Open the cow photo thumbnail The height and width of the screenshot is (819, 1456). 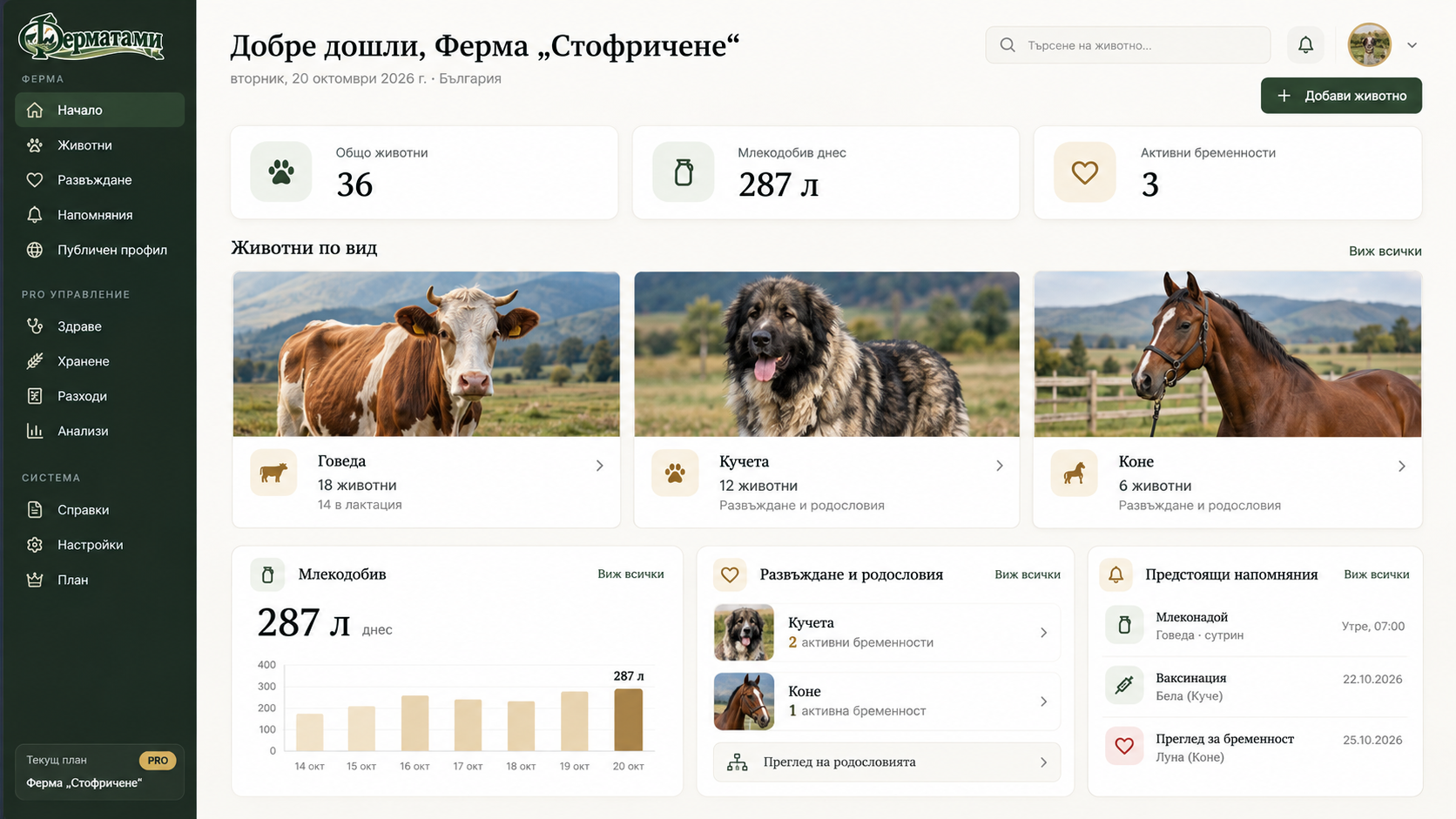click(x=427, y=354)
